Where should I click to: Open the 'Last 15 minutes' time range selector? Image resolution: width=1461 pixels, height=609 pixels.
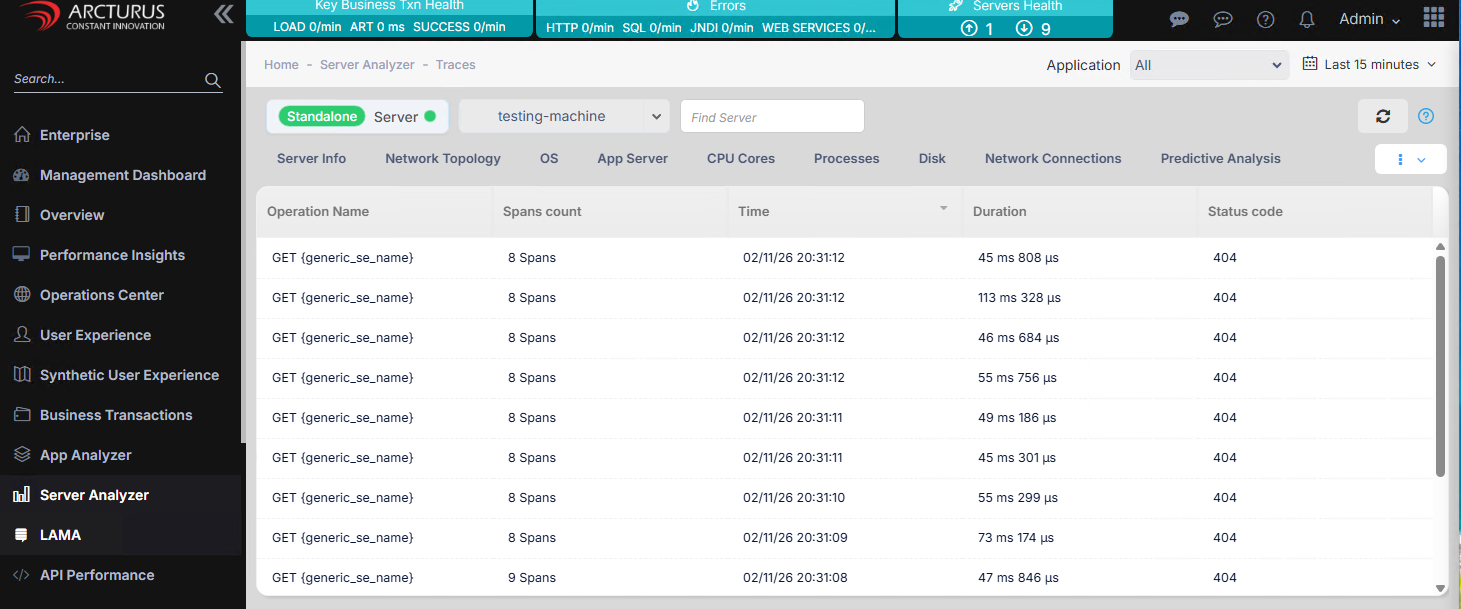[x=1369, y=63]
